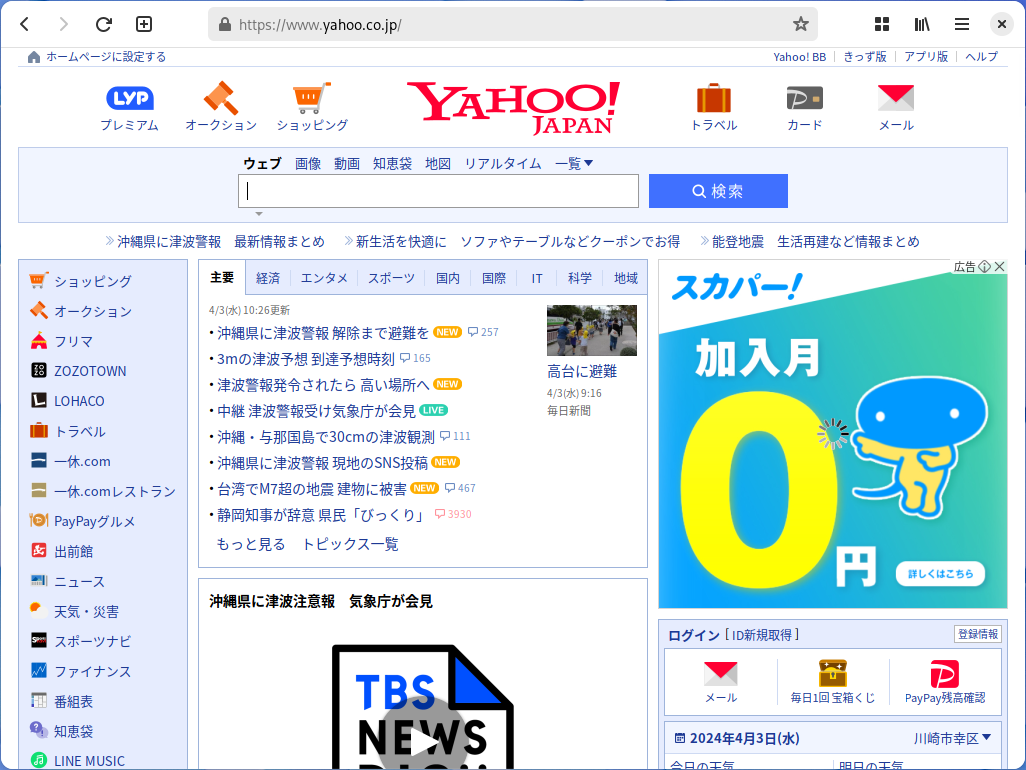Switch to the スポーツ news tab

coord(391,278)
